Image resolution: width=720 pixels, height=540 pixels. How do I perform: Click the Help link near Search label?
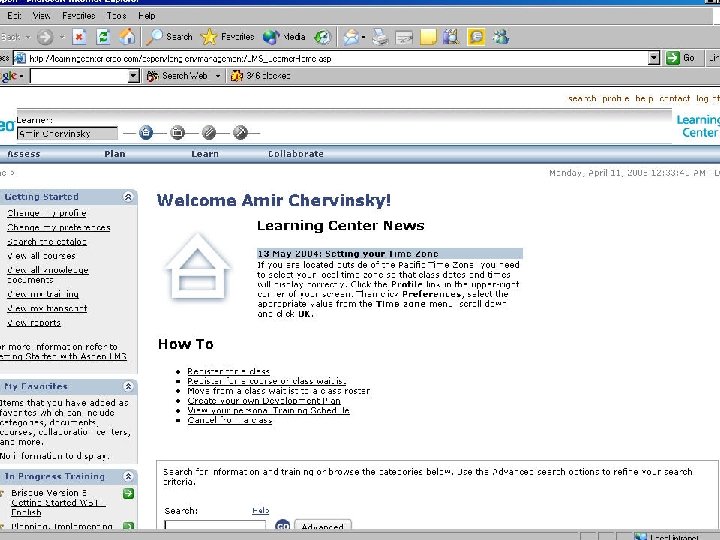(260, 510)
